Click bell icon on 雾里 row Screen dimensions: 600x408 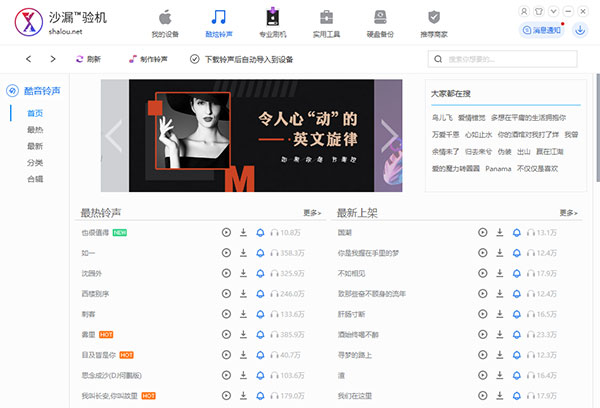(x=260, y=335)
